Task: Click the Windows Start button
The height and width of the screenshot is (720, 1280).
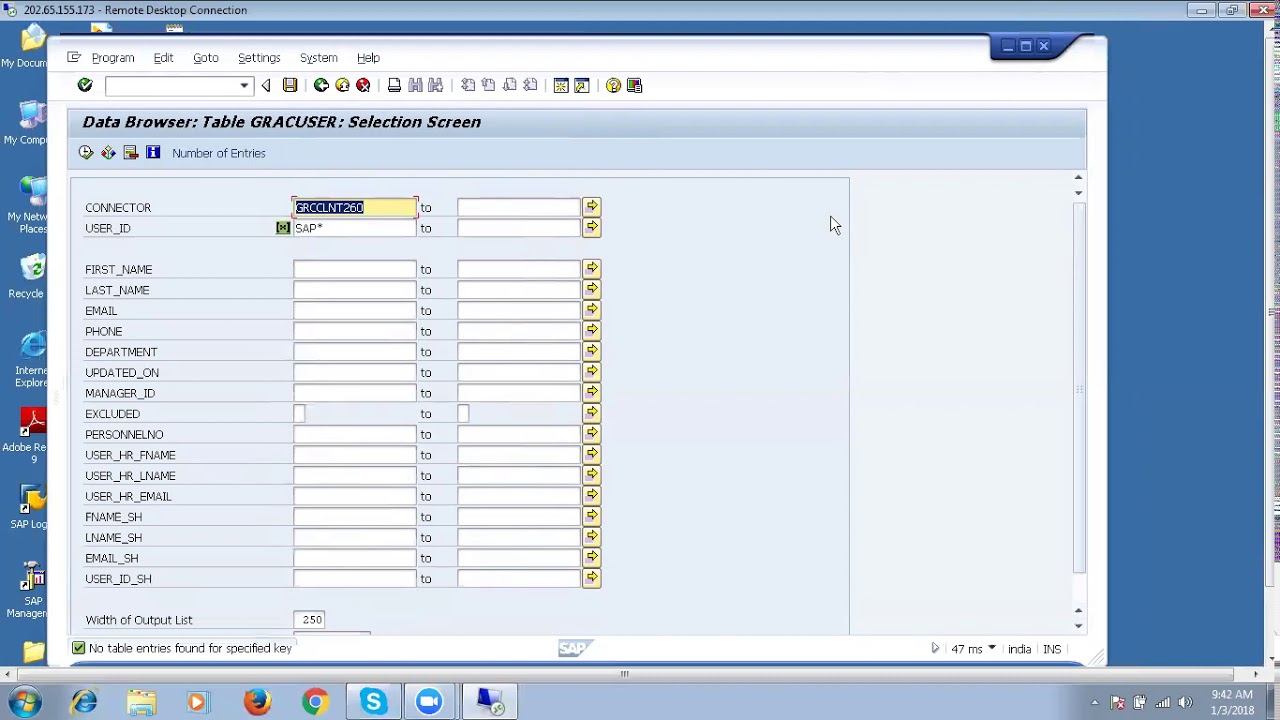Action: pyautogui.click(x=23, y=702)
